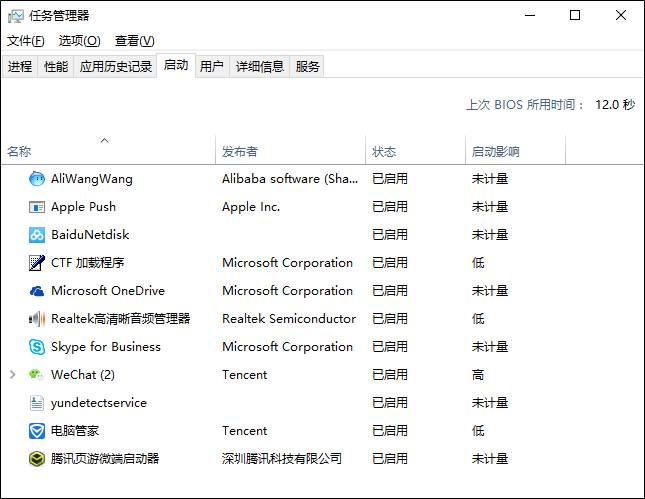The width and height of the screenshot is (645, 499).
Task: Click the CTF 加载程序 pen icon
Action: point(37,262)
